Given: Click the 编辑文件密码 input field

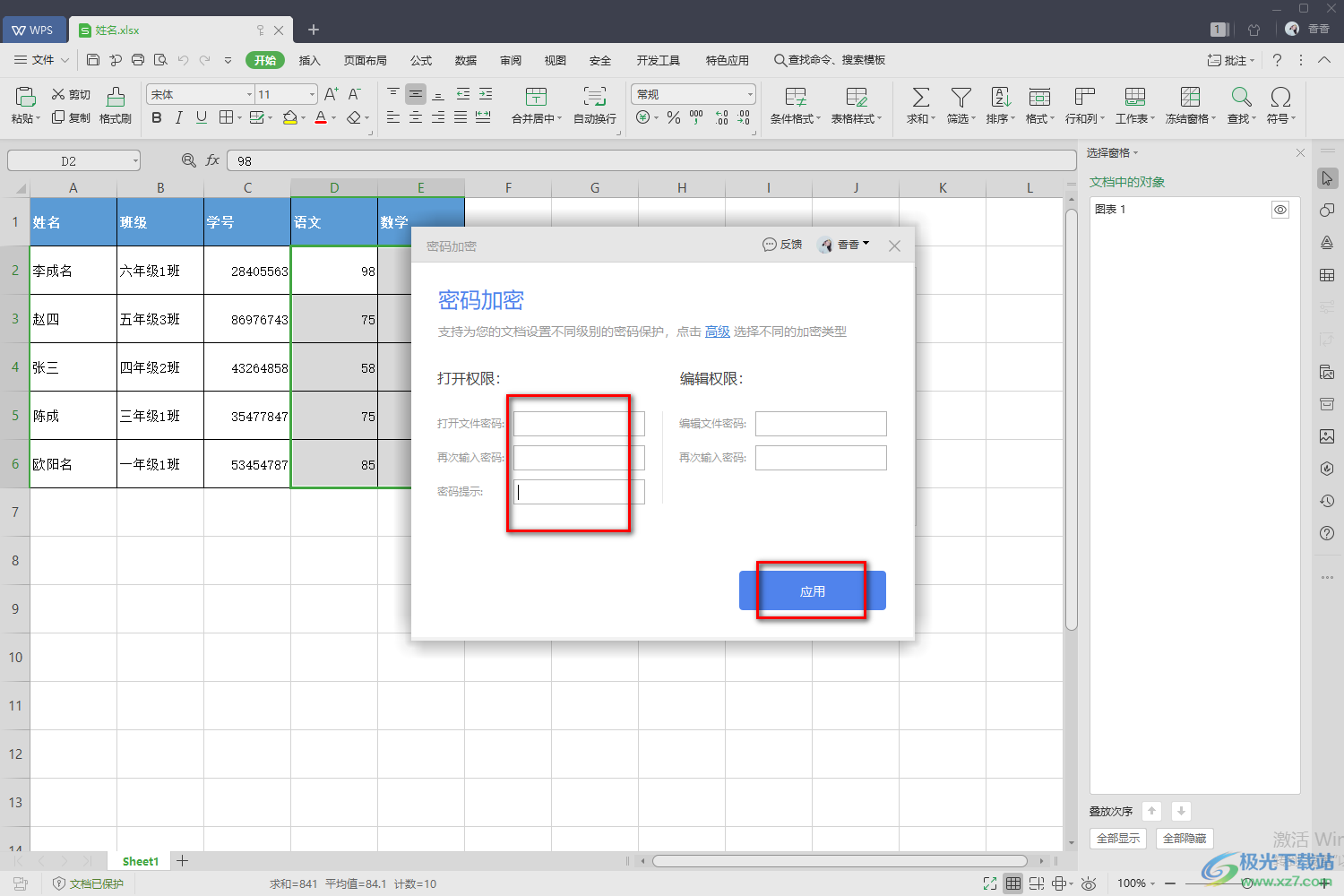Looking at the screenshot, I should pos(821,424).
